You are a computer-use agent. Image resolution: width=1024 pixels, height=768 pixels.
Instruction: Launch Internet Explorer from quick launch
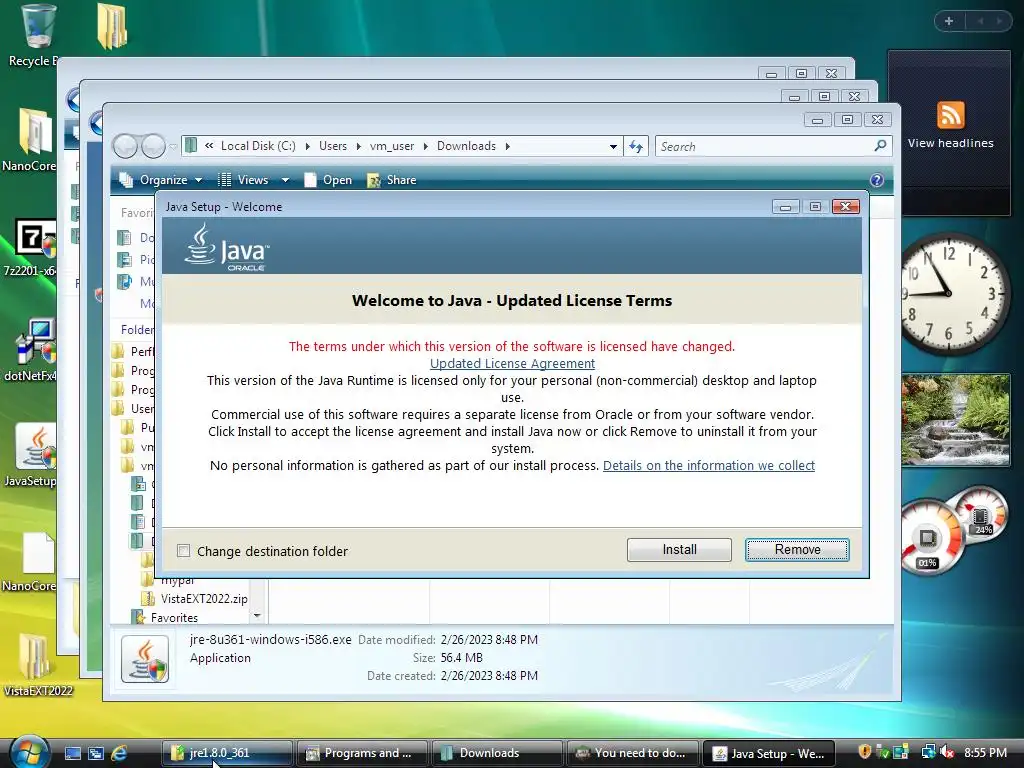click(119, 753)
